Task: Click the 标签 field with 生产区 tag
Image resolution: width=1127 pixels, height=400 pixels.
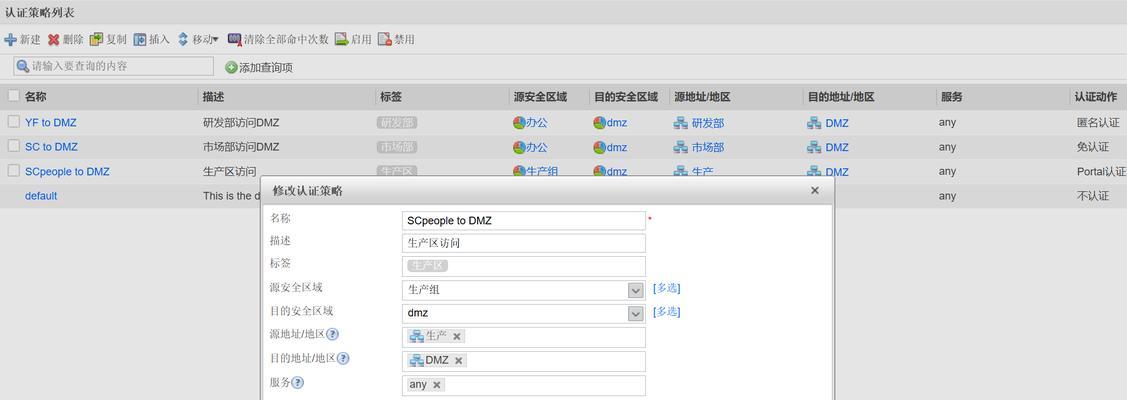Action: pos(523,266)
